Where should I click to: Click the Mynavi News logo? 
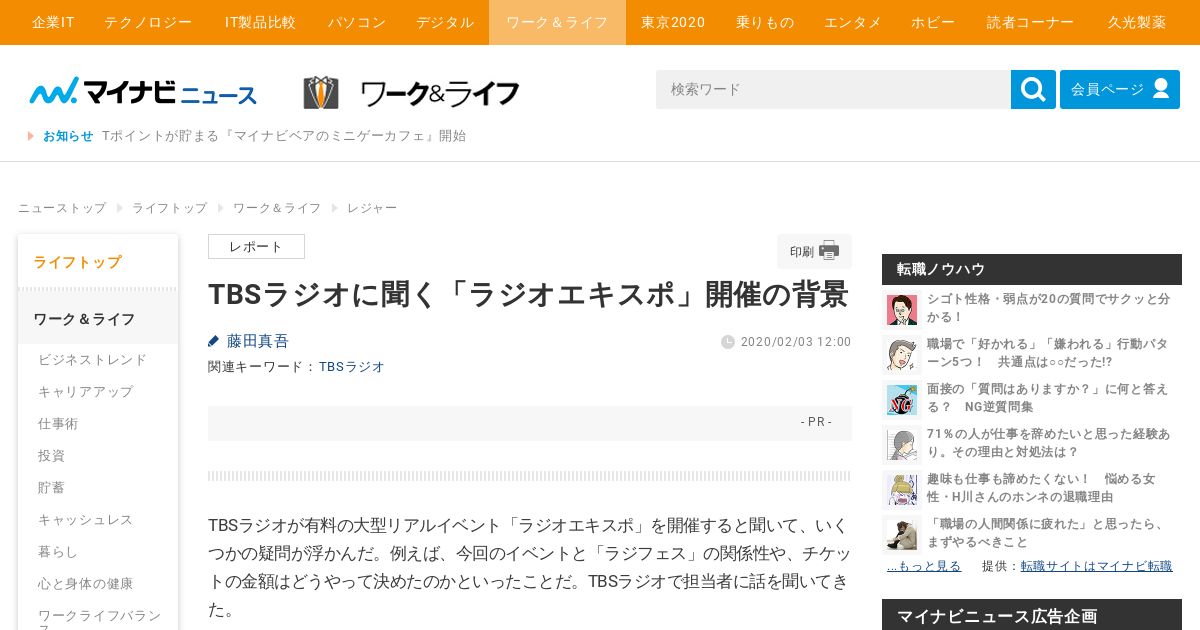(143, 93)
